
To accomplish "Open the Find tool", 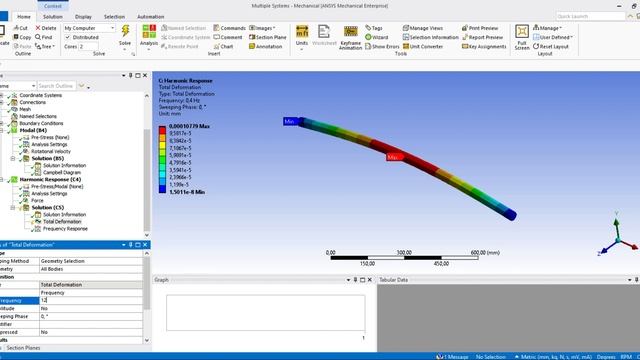I will click(x=44, y=37).
